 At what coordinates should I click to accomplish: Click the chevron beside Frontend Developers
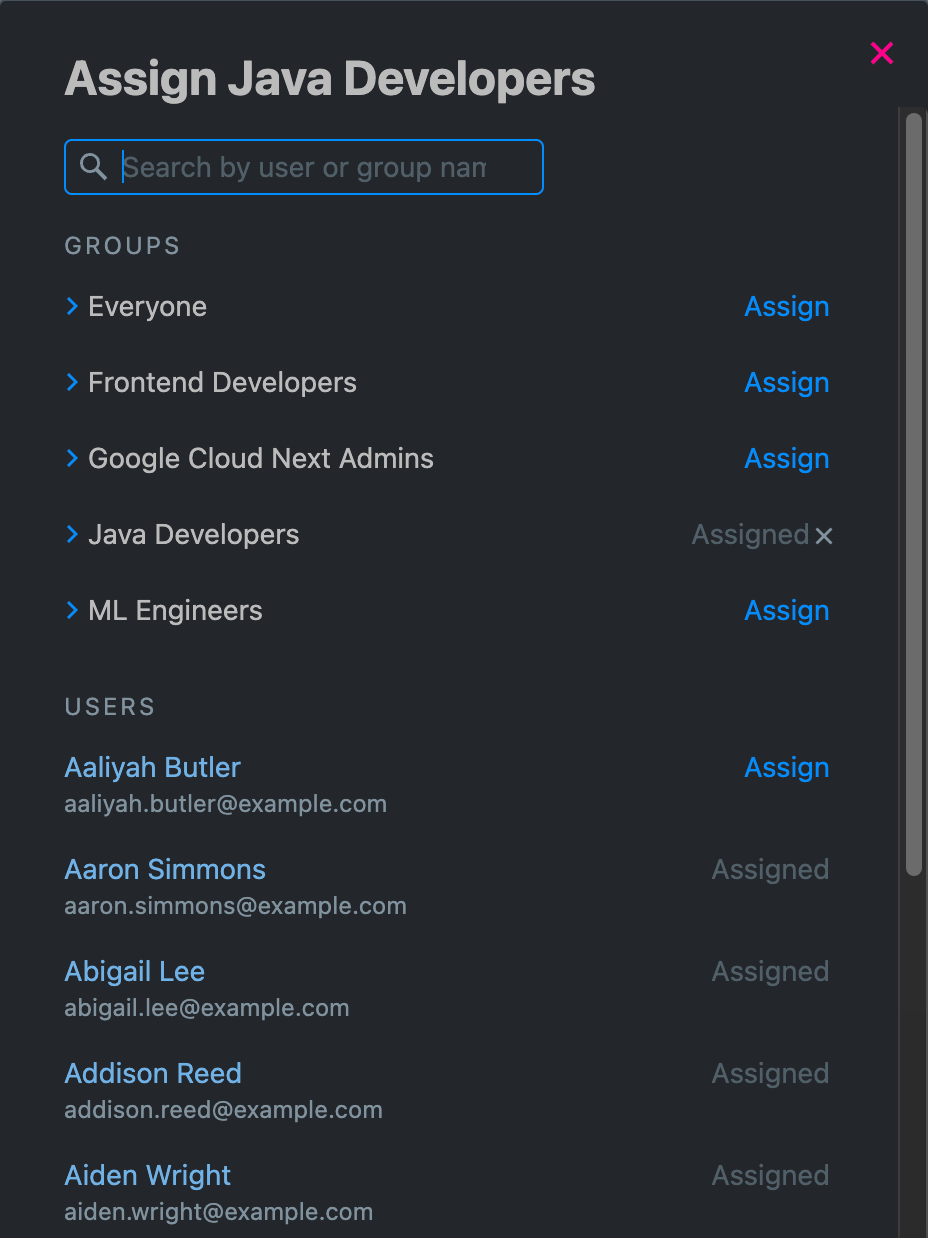coord(71,382)
